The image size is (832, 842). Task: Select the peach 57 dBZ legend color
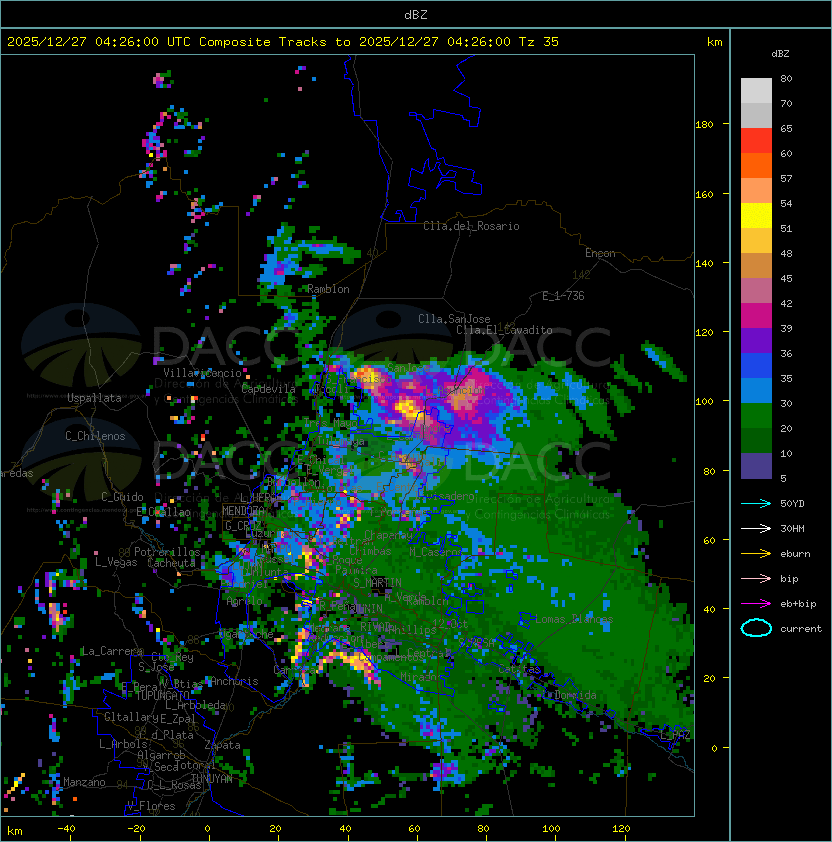click(x=756, y=191)
